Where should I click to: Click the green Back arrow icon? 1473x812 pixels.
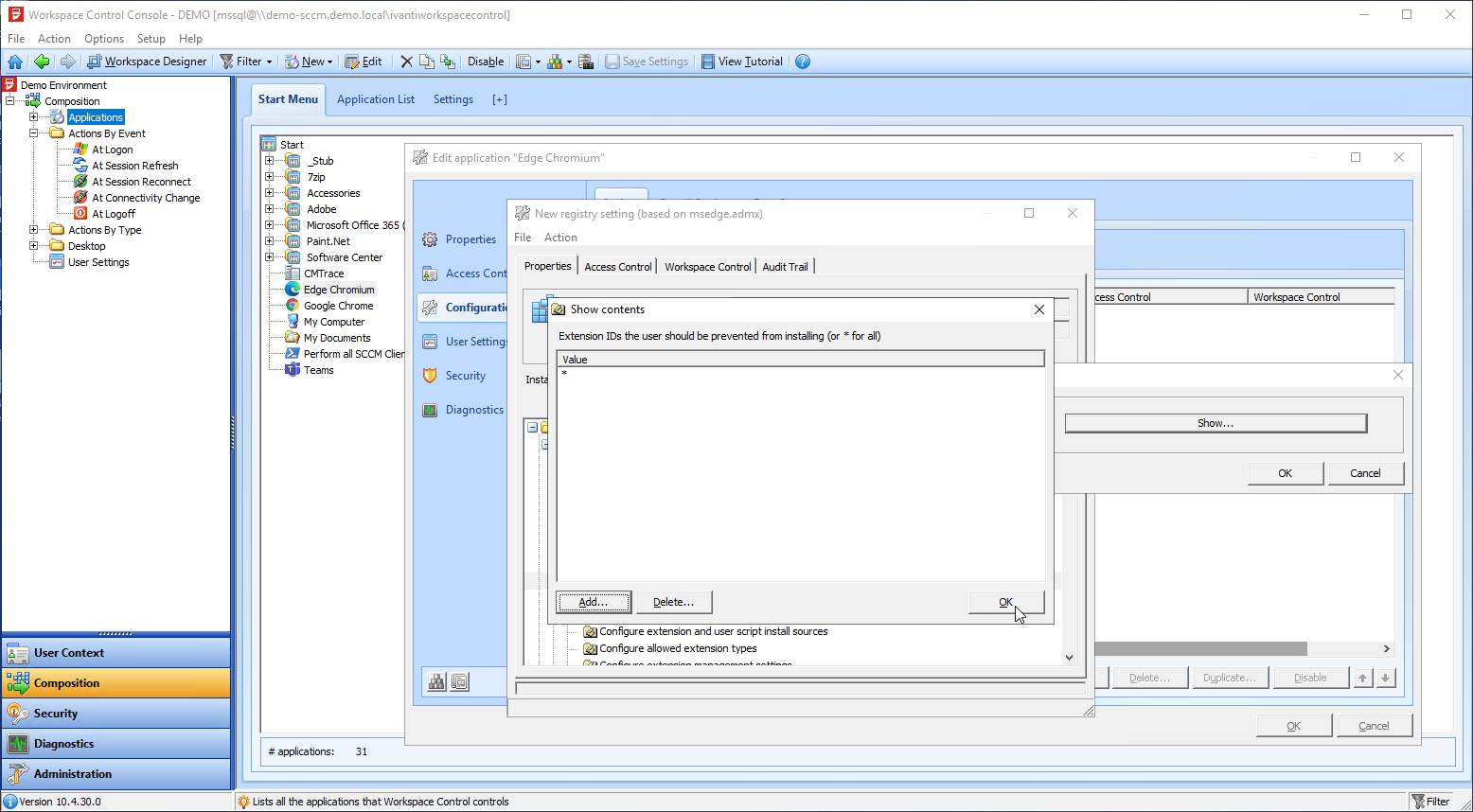tap(42, 62)
